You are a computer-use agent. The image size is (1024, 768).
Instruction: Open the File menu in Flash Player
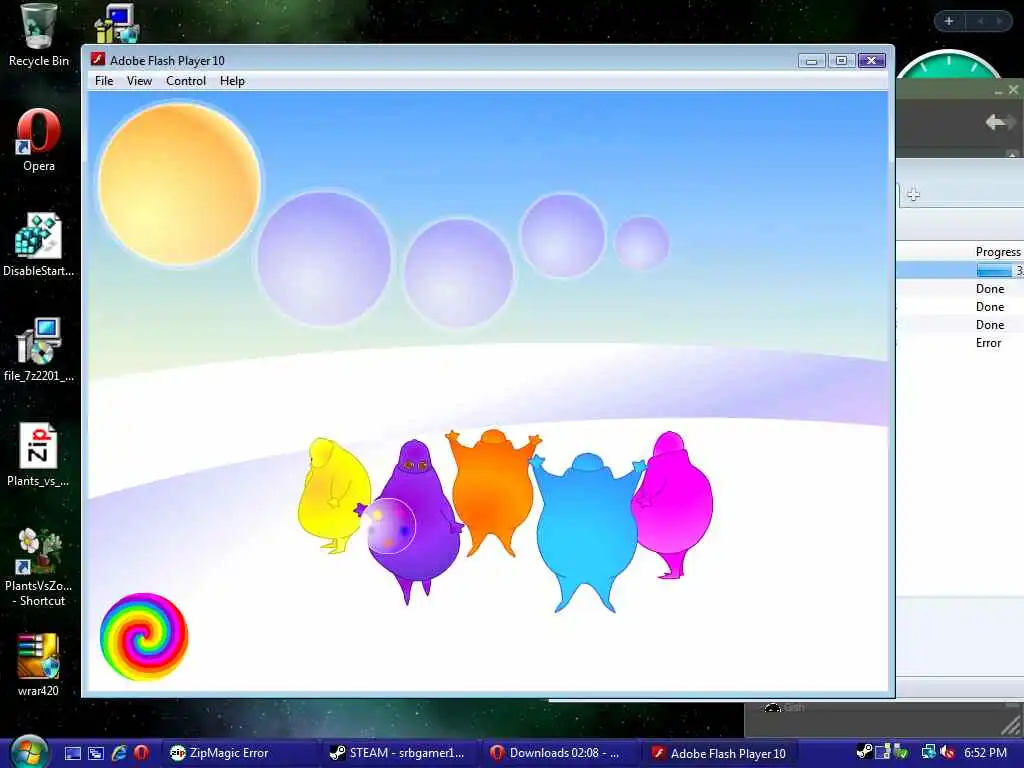104,81
